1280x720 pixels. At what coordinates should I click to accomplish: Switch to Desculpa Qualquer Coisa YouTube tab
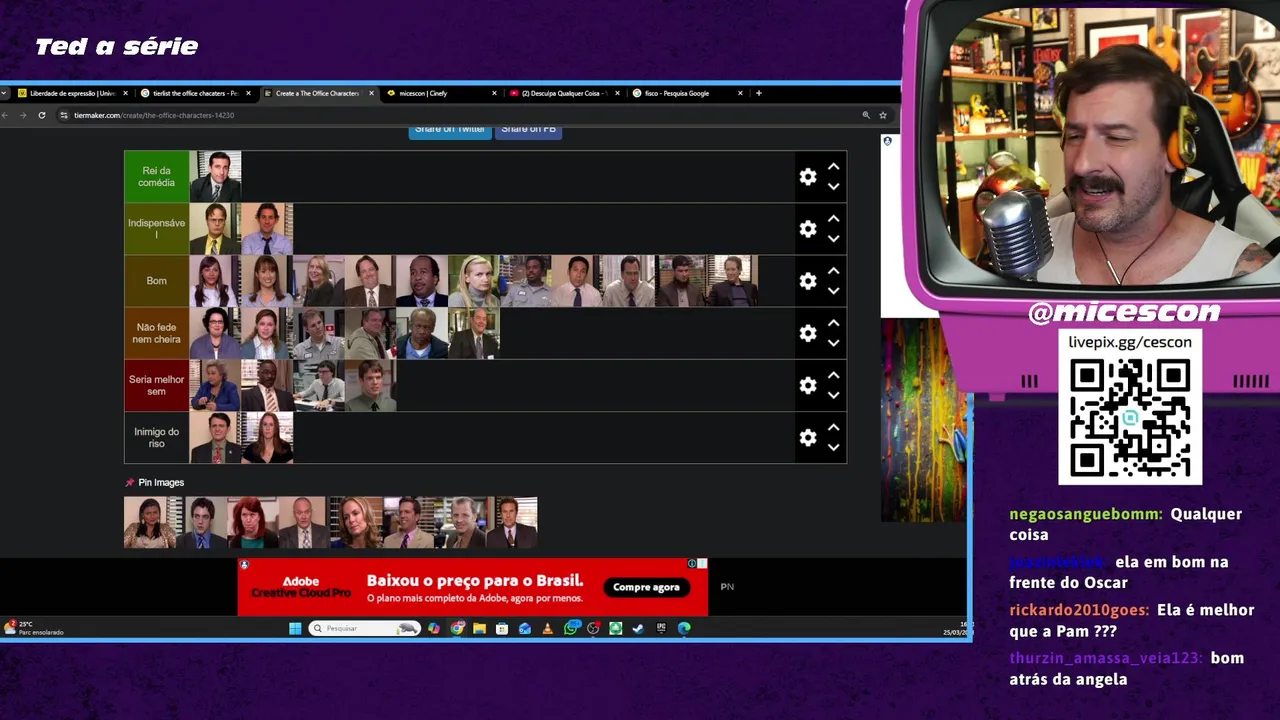[564, 93]
